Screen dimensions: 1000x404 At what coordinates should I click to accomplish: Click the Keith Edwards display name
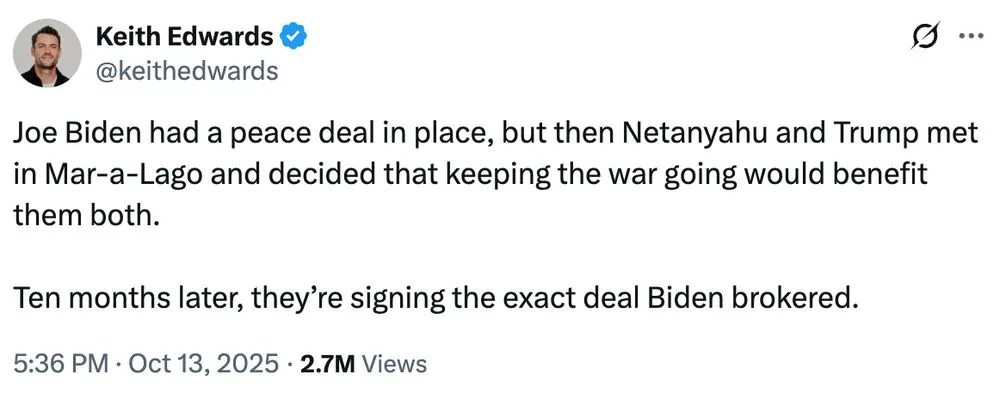[x=184, y=38]
